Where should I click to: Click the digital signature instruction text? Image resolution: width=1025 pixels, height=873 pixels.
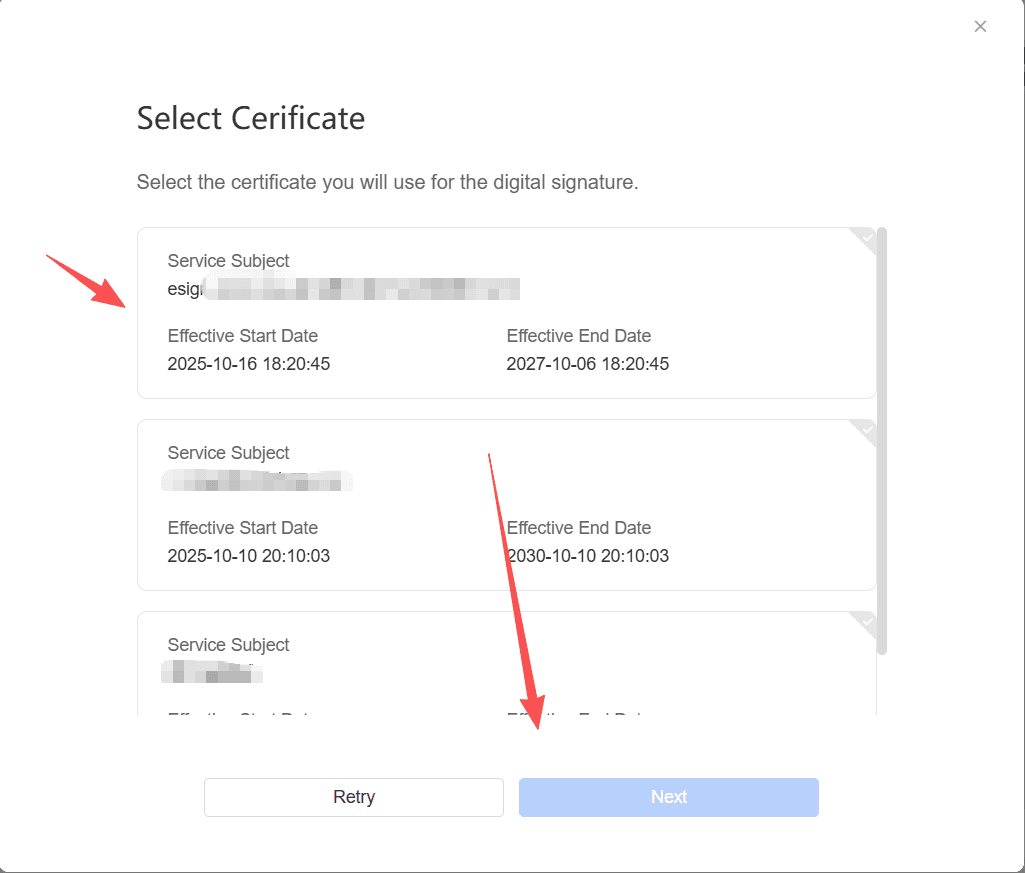click(387, 183)
